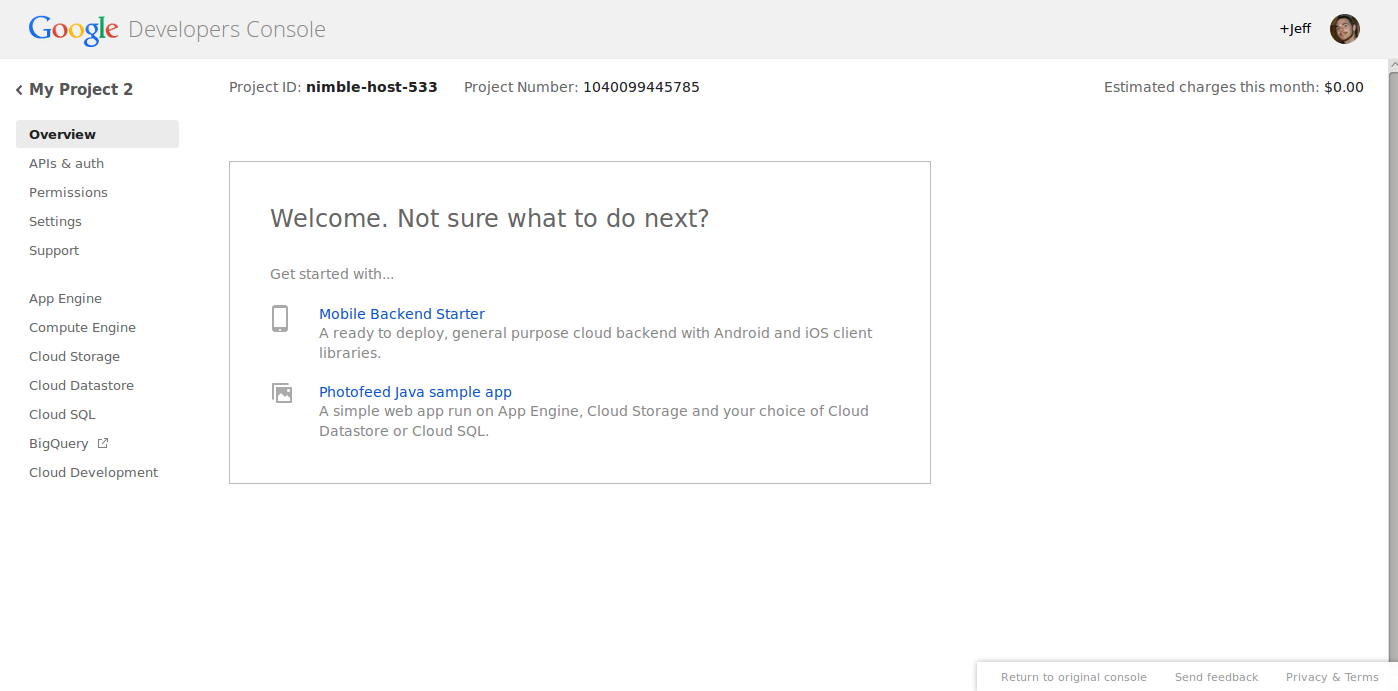Click the mobile phone icon
This screenshot has width=1398, height=691.
coord(280,319)
